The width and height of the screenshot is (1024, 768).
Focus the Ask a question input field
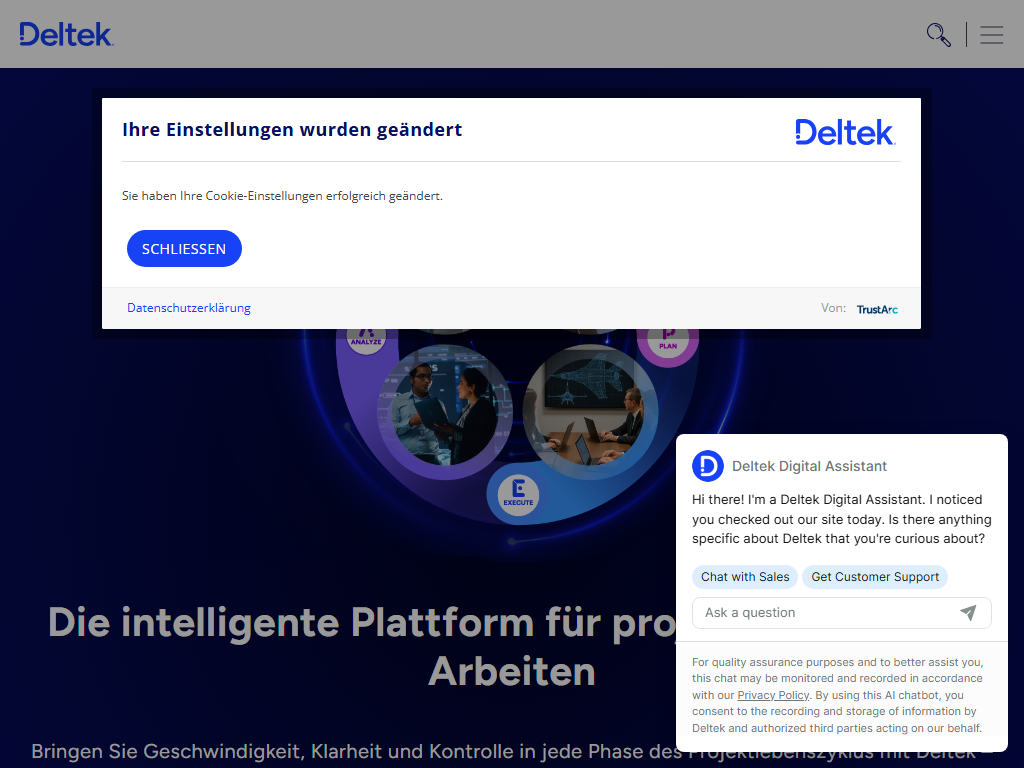(x=842, y=613)
